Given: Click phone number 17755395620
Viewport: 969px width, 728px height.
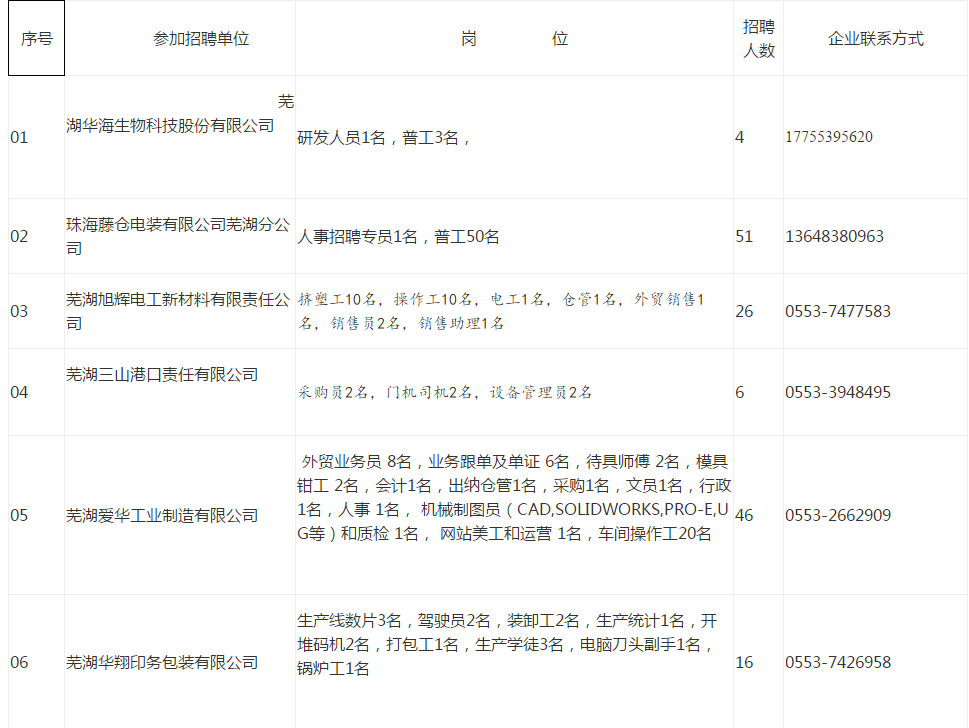Looking at the screenshot, I should click(x=829, y=137).
